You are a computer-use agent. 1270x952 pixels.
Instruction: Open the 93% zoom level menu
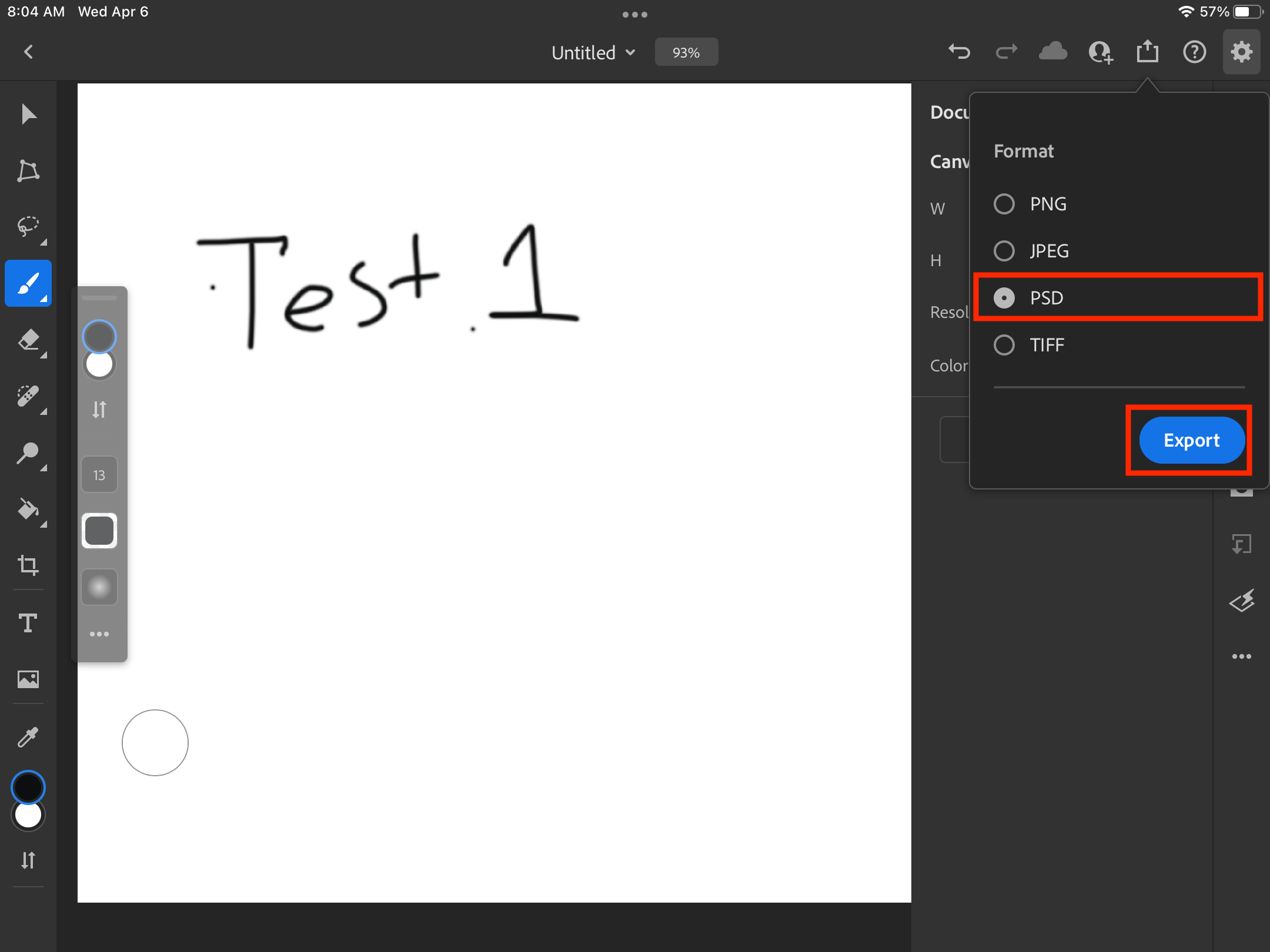[686, 53]
